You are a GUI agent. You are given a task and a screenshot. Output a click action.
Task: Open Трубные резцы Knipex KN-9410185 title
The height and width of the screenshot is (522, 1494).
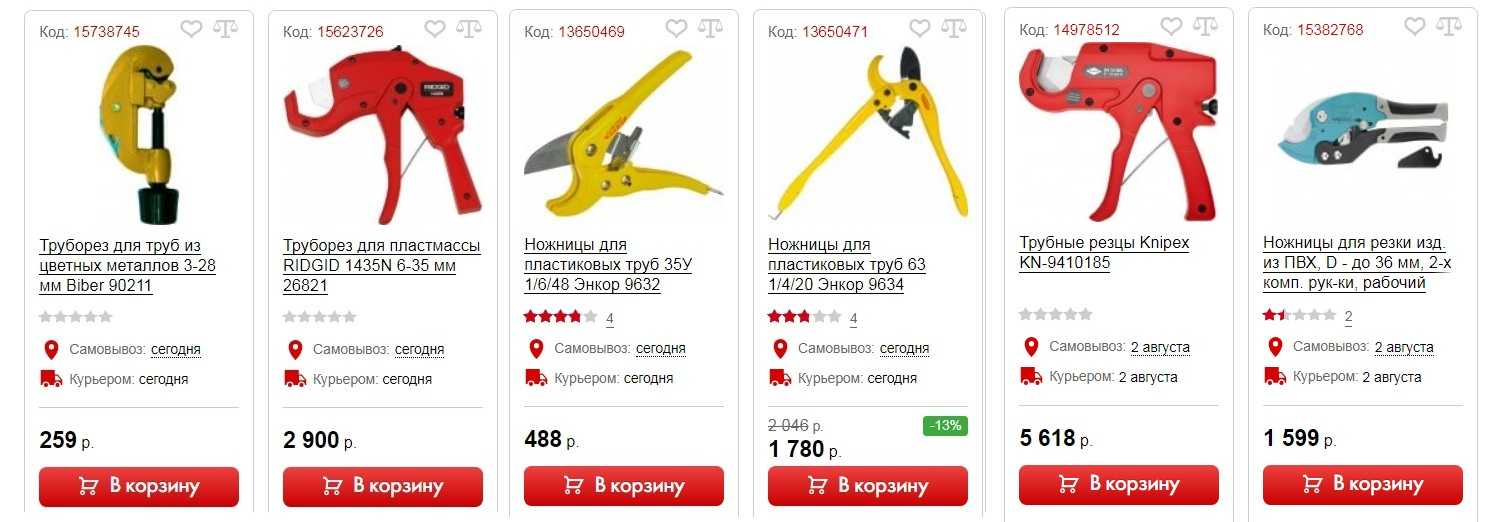(x=1104, y=253)
